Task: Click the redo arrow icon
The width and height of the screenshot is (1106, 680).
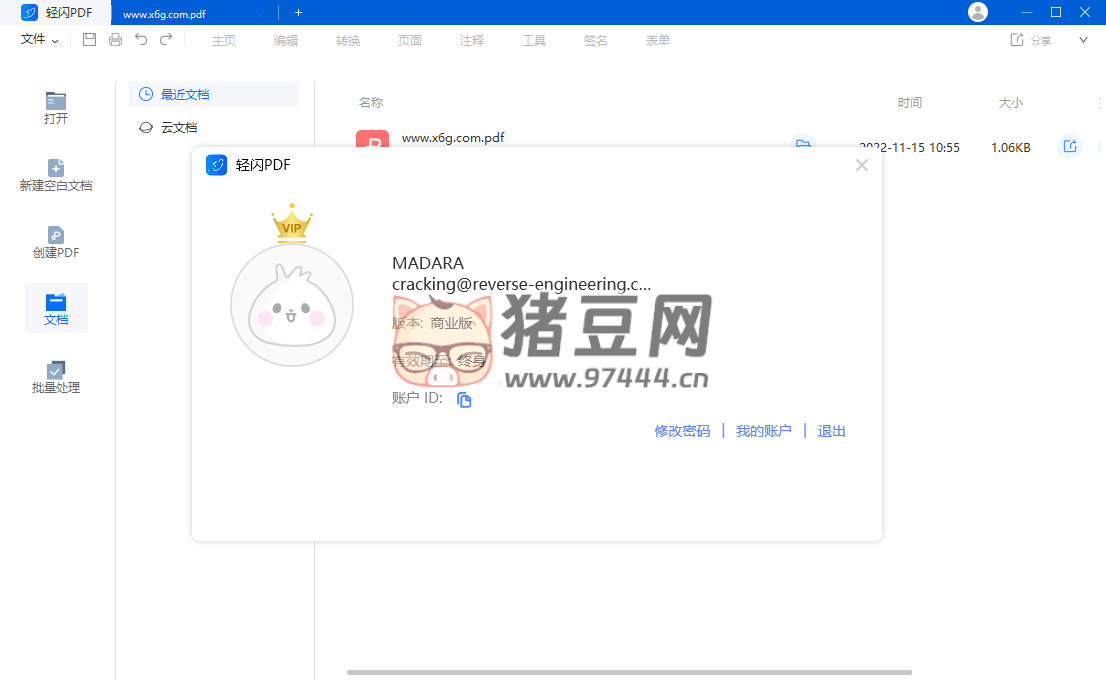Action: pos(166,40)
